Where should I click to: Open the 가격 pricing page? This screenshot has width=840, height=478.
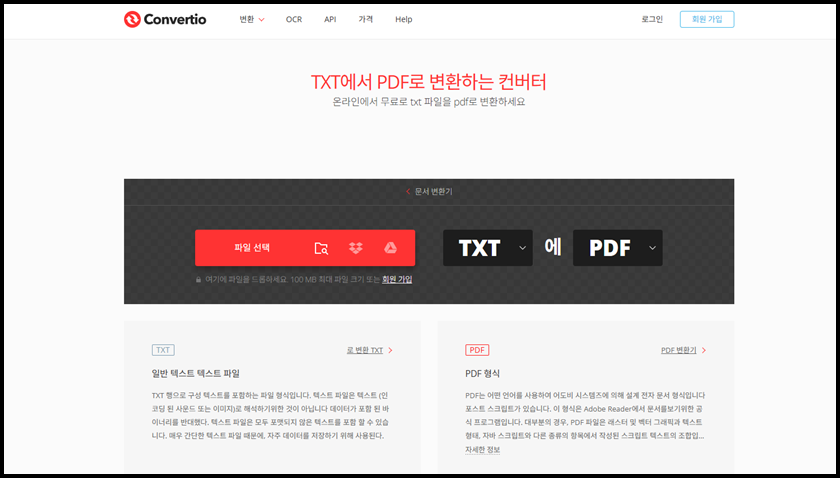(365, 19)
